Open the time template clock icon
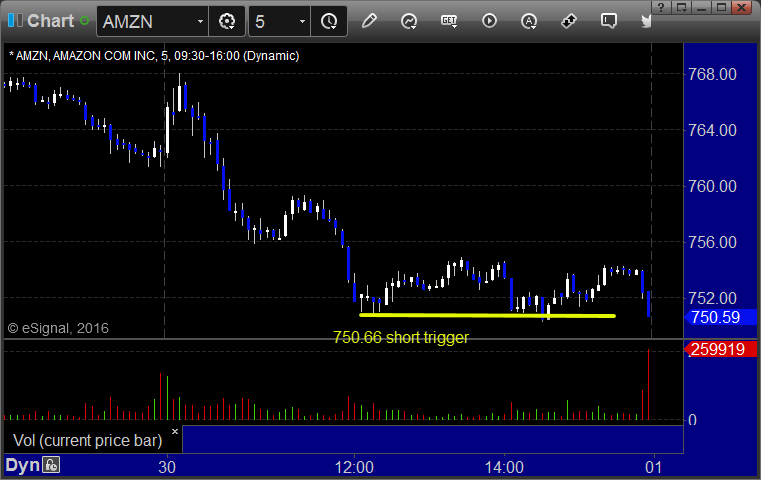This screenshot has height=480, width=761. (329, 21)
